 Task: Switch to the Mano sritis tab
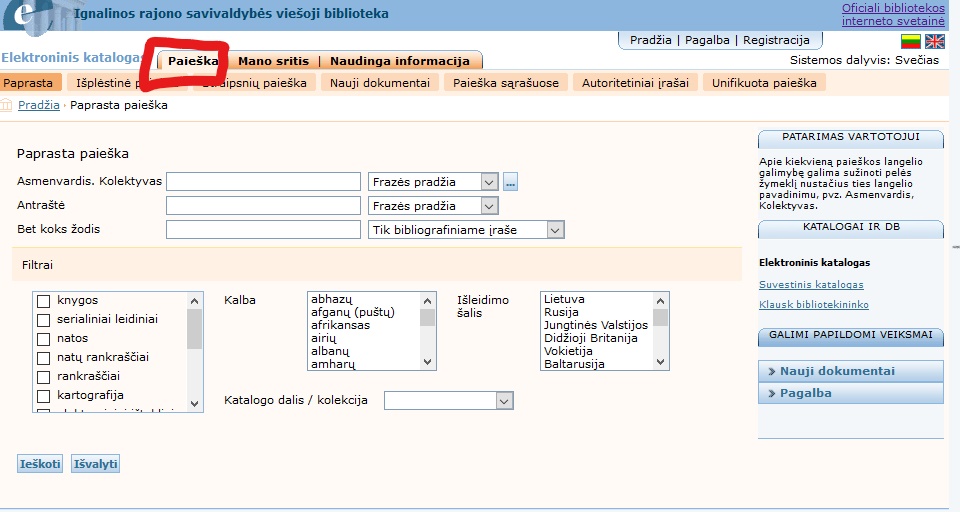tap(273, 61)
